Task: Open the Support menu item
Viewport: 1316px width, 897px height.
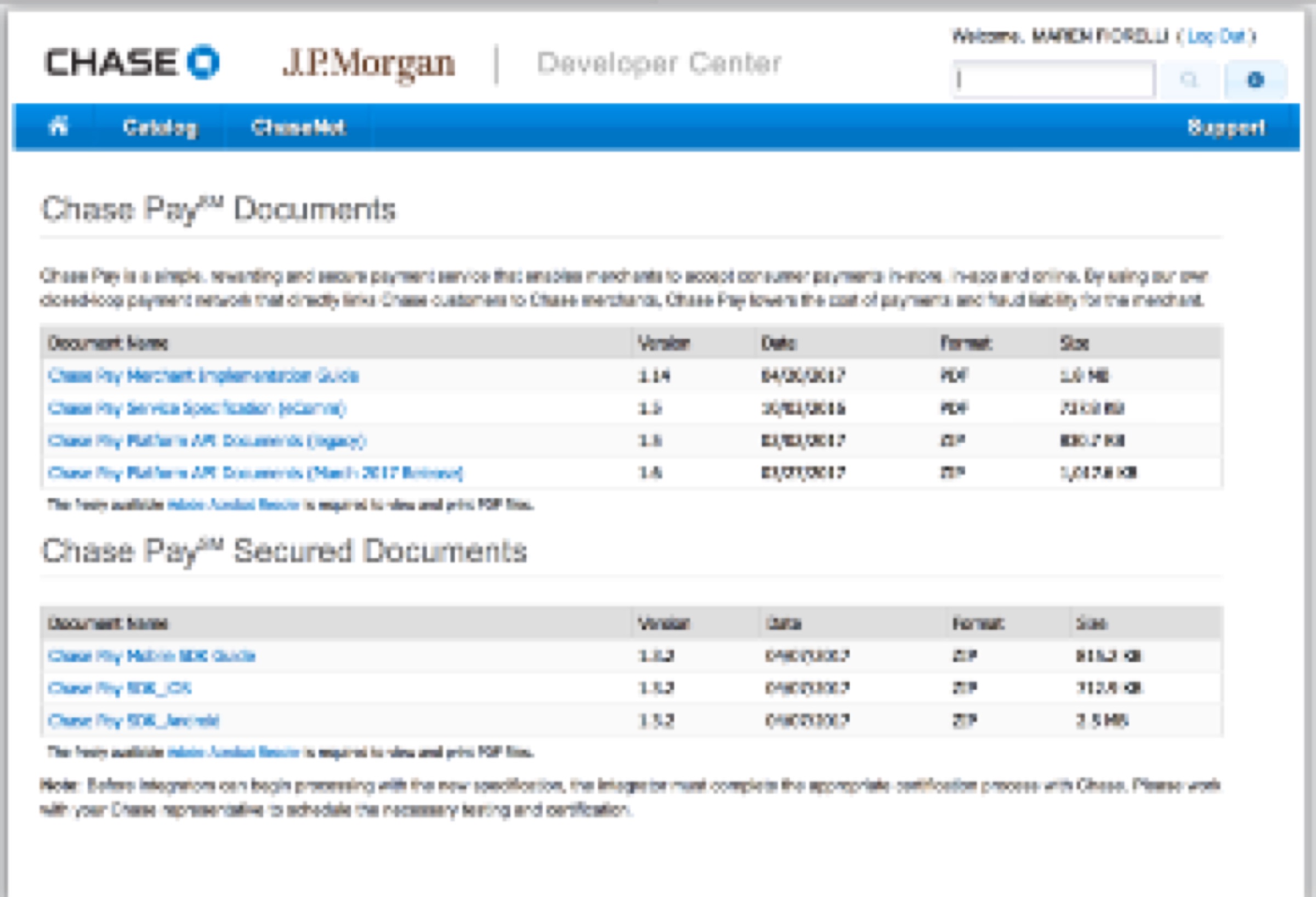Action: click(x=1226, y=127)
